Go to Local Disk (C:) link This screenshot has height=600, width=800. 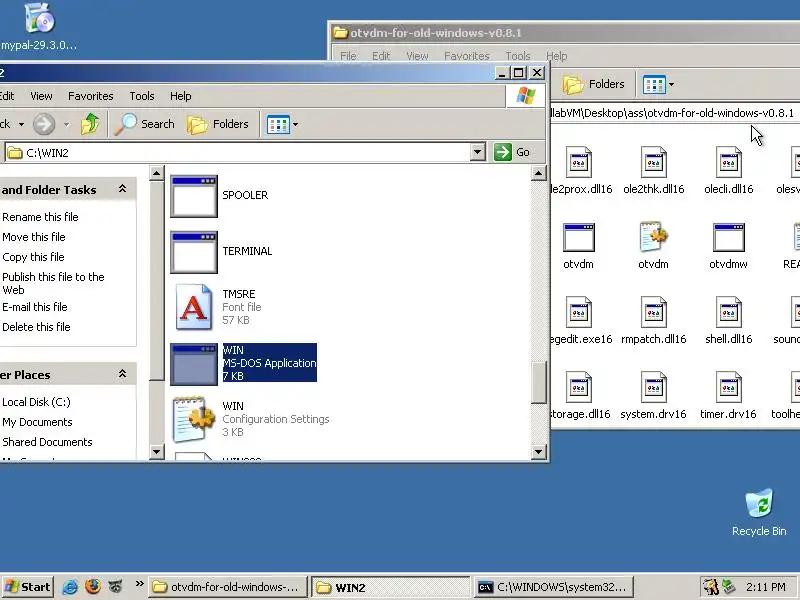coord(36,402)
